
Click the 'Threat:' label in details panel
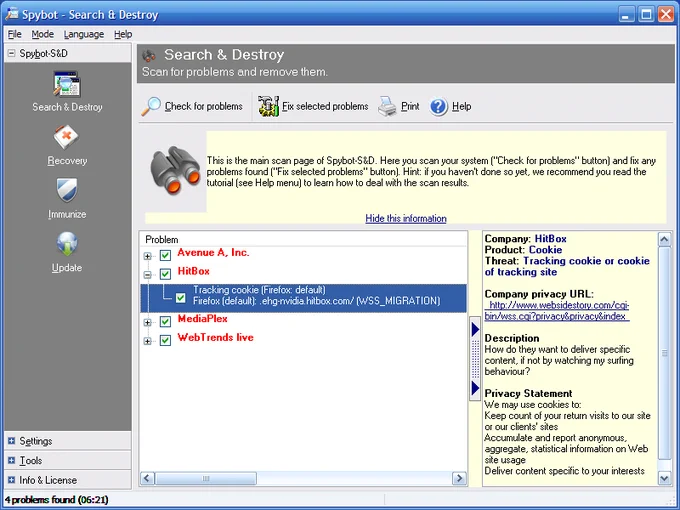502,261
